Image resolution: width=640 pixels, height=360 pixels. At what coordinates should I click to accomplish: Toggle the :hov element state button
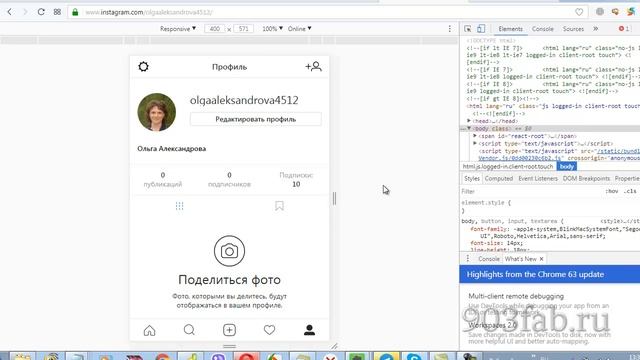[x=611, y=191]
